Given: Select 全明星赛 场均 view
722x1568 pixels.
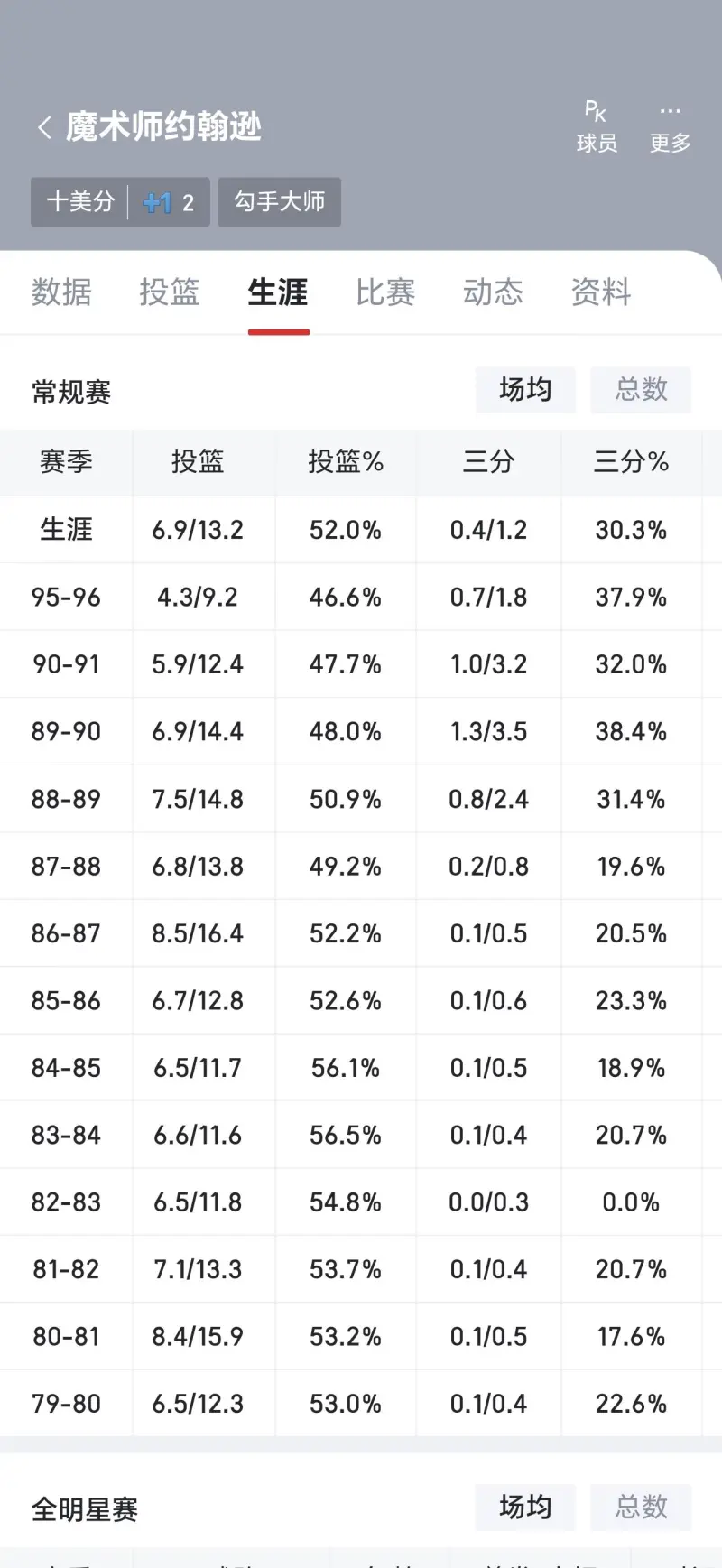Looking at the screenshot, I should pyautogui.click(x=525, y=1507).
